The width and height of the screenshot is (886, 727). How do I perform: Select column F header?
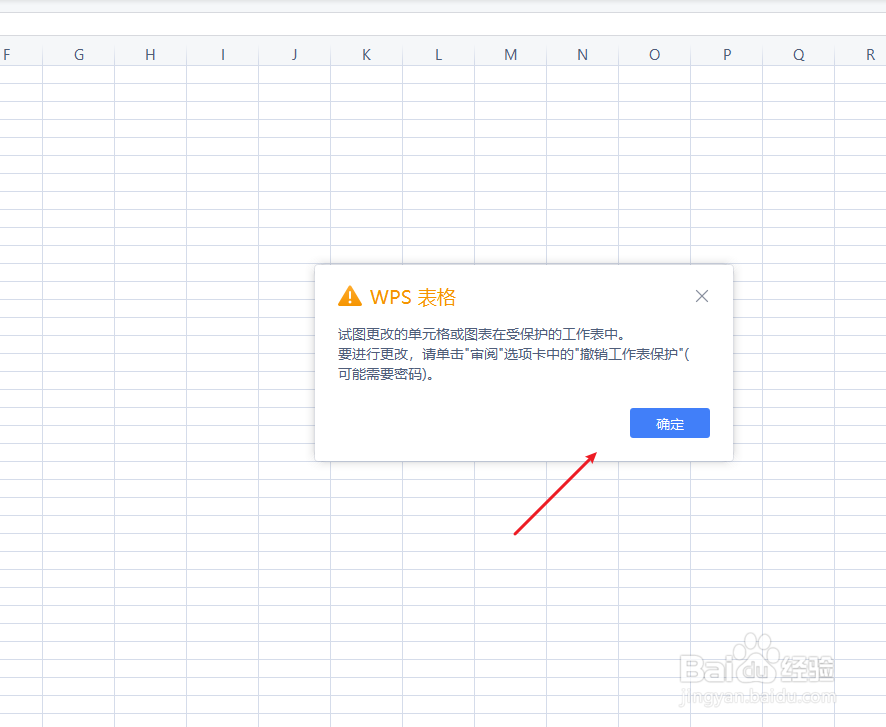(21, 55)
